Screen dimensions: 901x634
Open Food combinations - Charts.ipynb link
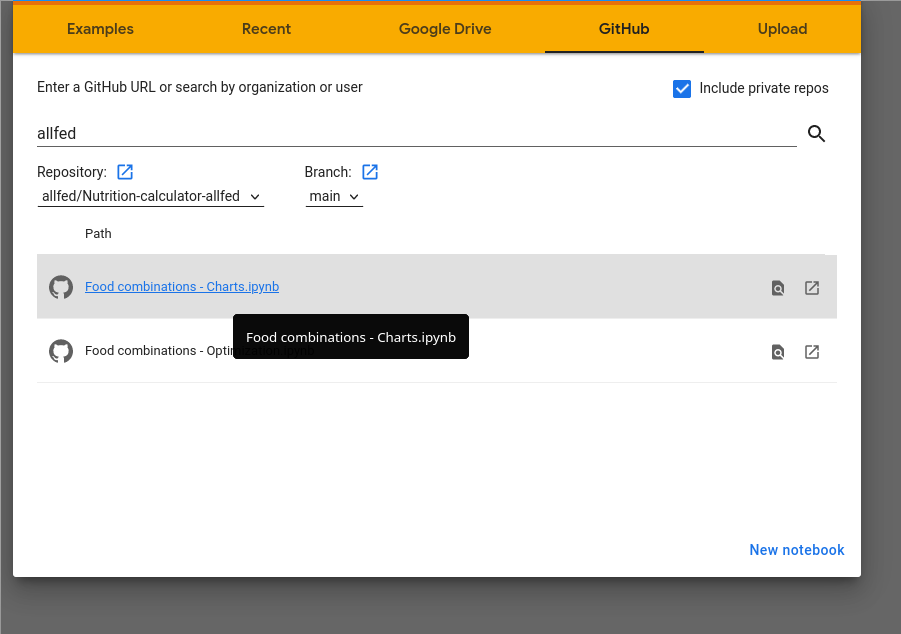point(182,286)
